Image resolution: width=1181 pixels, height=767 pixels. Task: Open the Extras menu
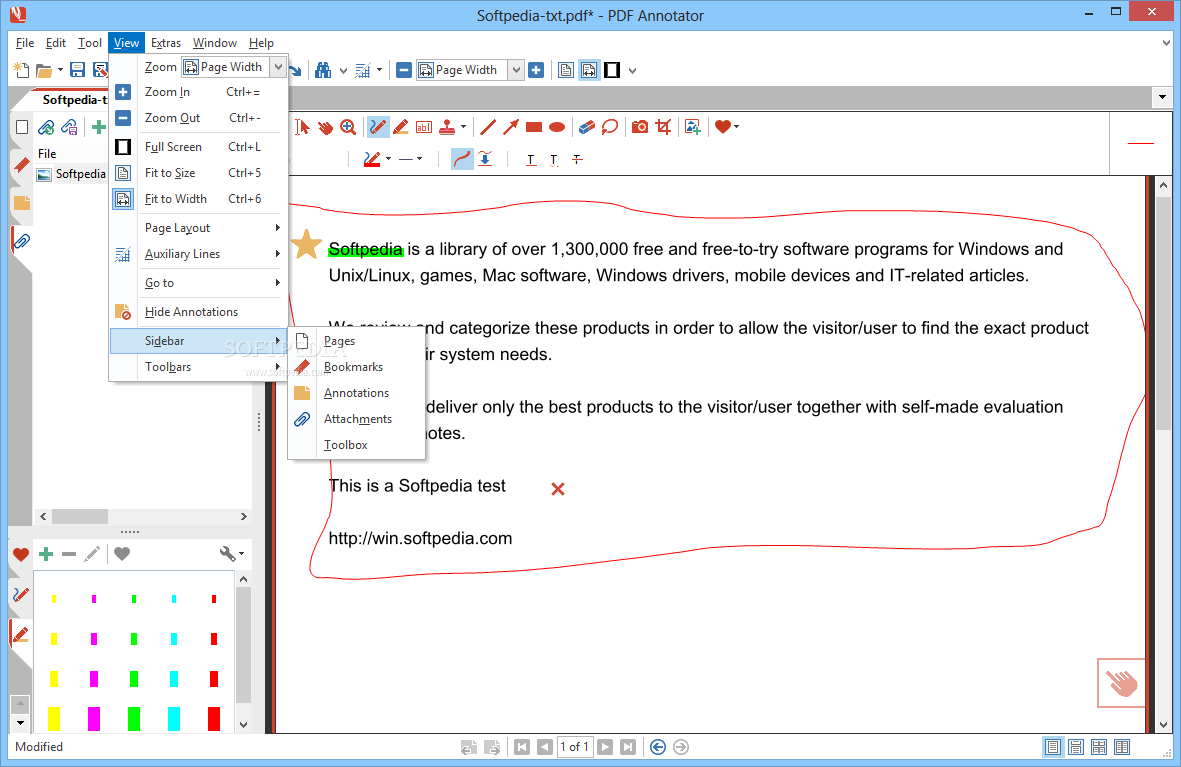(166, 43)
